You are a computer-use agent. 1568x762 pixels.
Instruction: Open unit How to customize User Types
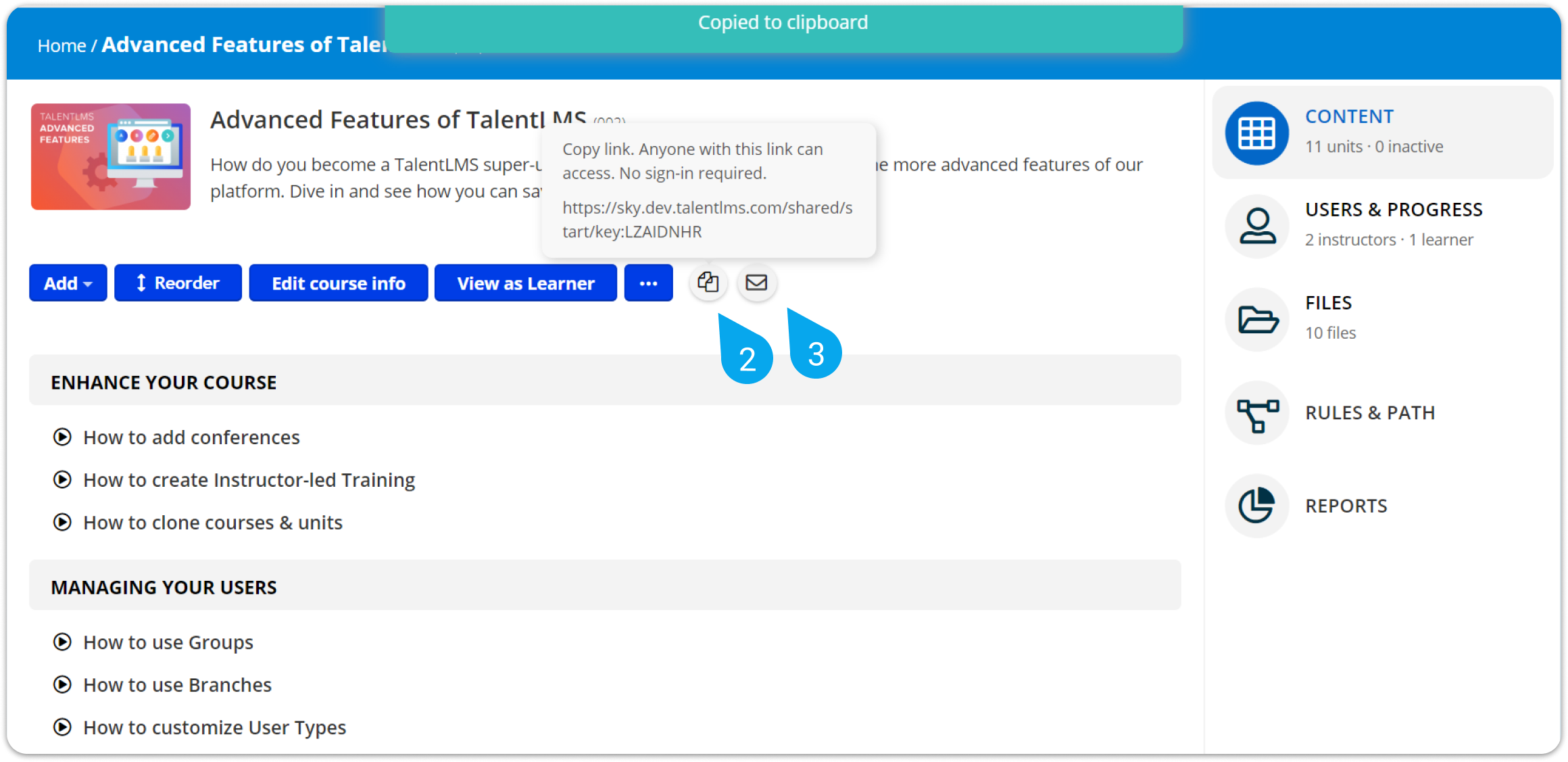214,728
